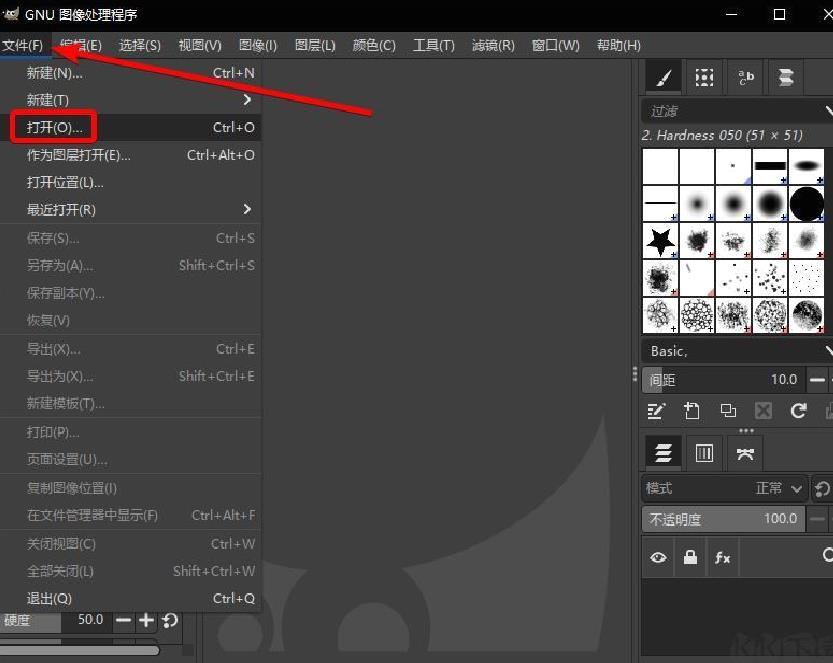Choose 作为图层打开(E)... entry
833x663 pixels.
(x=130, y=155)
